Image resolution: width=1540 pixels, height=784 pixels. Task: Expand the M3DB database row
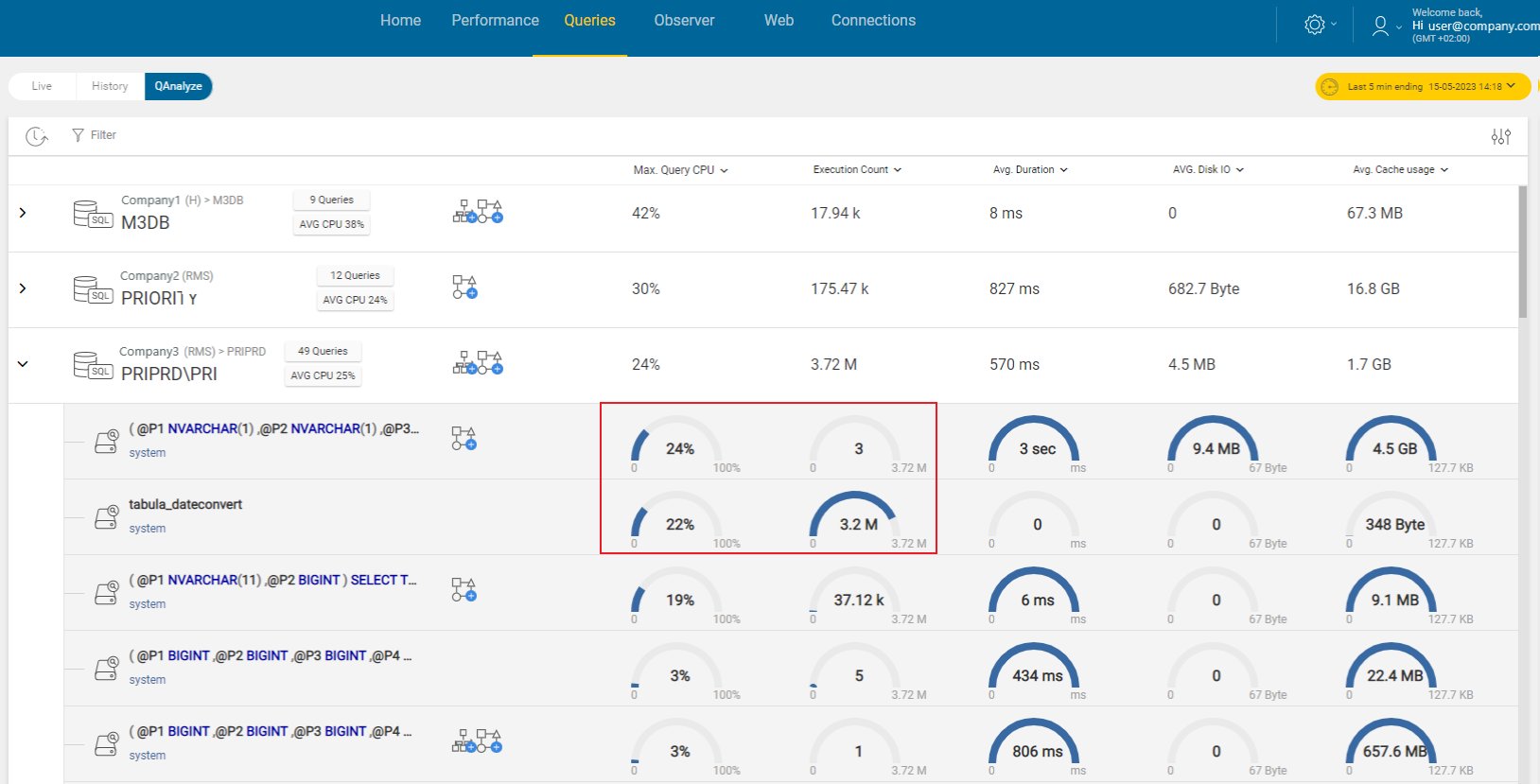coord(23,213)
